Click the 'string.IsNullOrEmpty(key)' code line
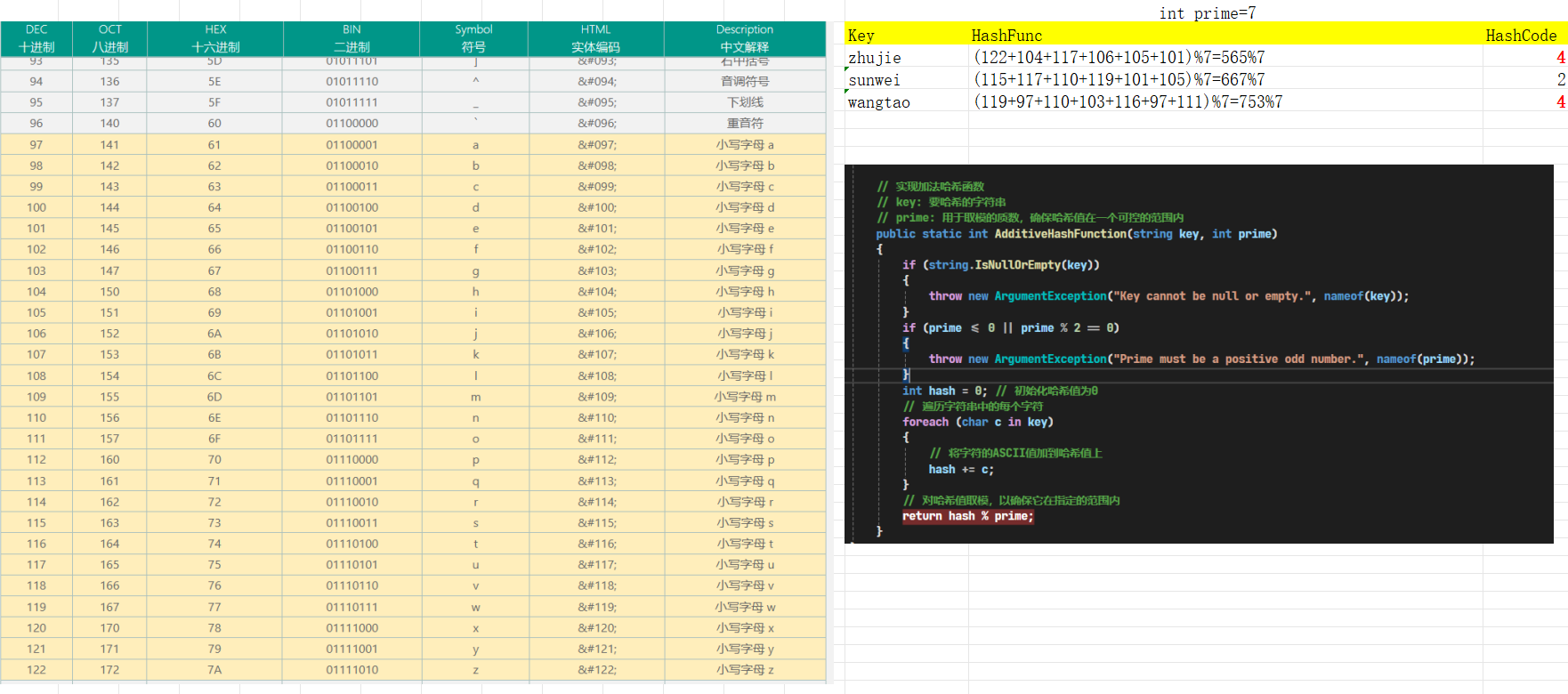This screenshot has height=694, width=1568. pos(1001,265)
